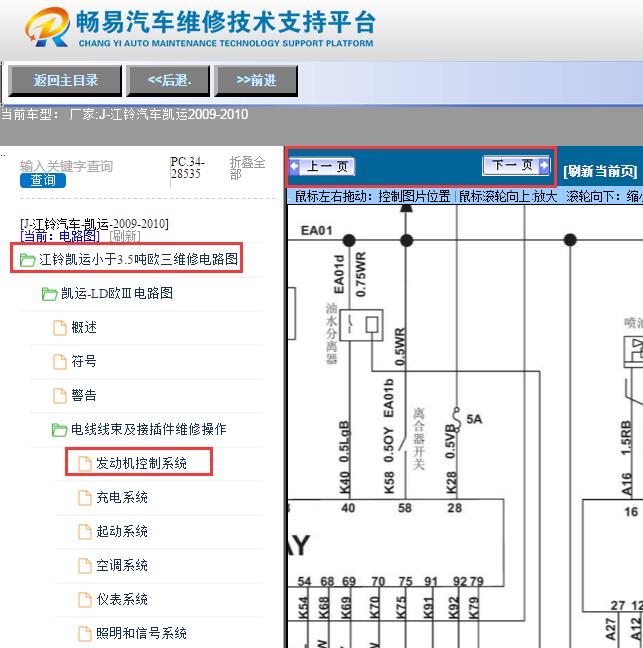Open the 概述 document
The height and width of the screenshot is (648, 643).
point(84,327)
